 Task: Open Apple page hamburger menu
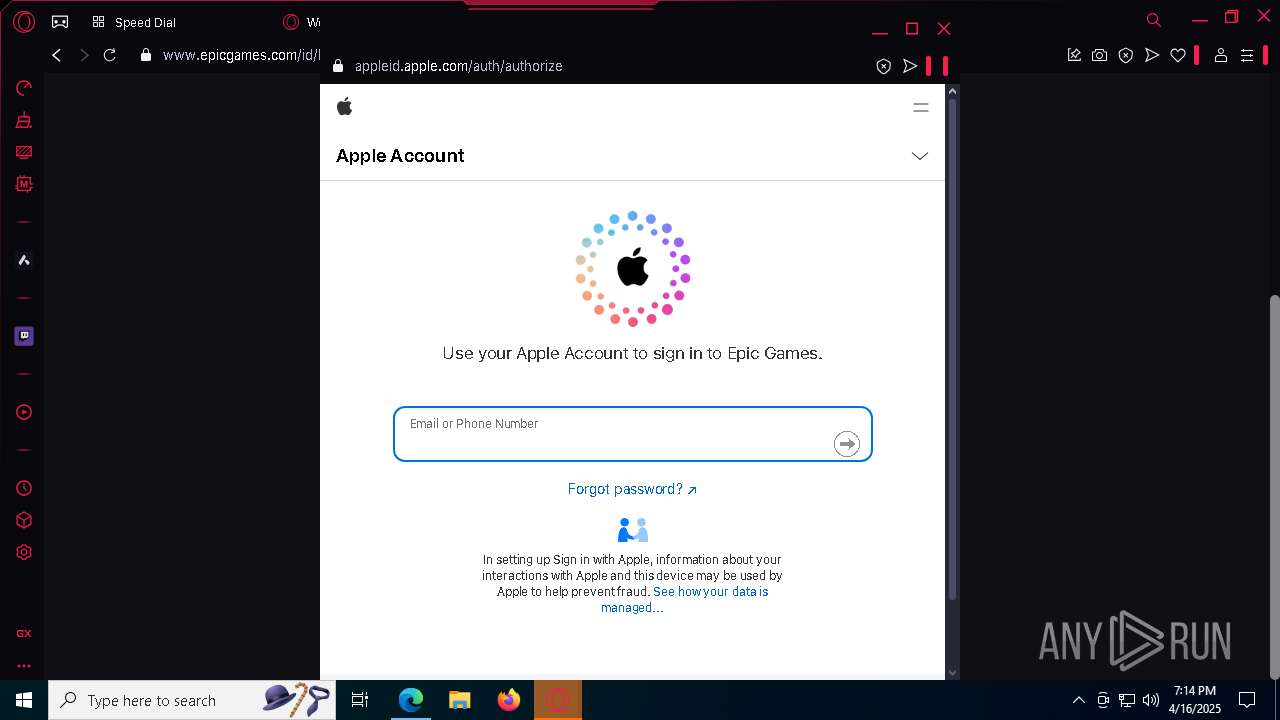point(921,107)
